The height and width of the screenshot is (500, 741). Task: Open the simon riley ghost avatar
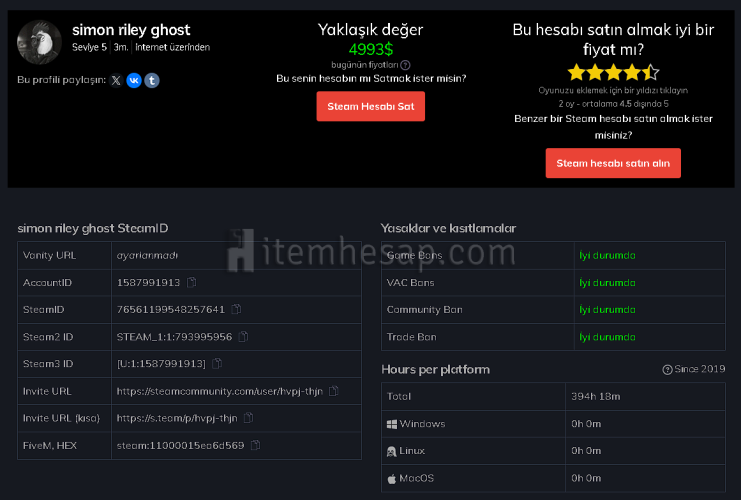click(41, 41)
